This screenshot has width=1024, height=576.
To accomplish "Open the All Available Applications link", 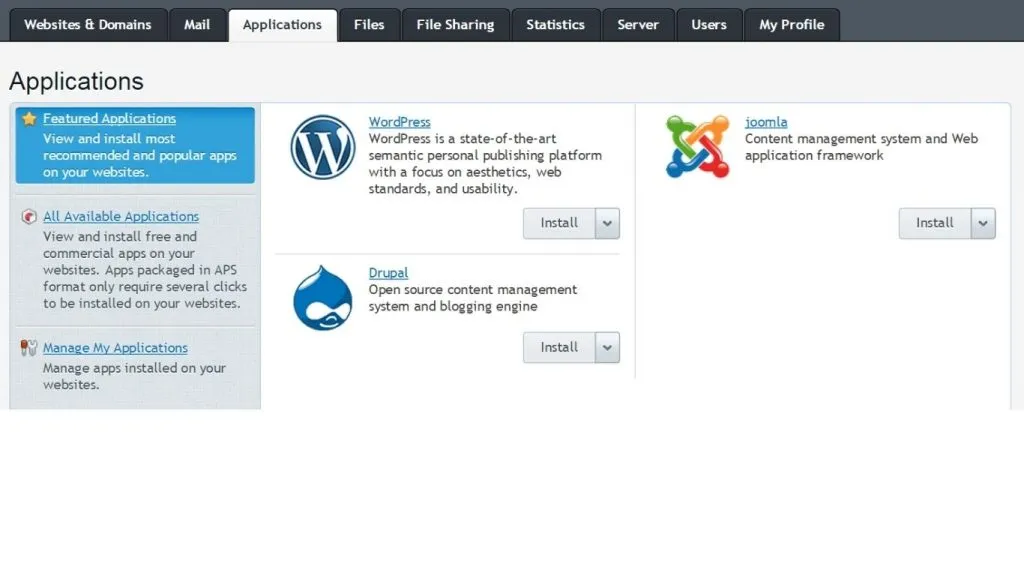I will (121, 216).
